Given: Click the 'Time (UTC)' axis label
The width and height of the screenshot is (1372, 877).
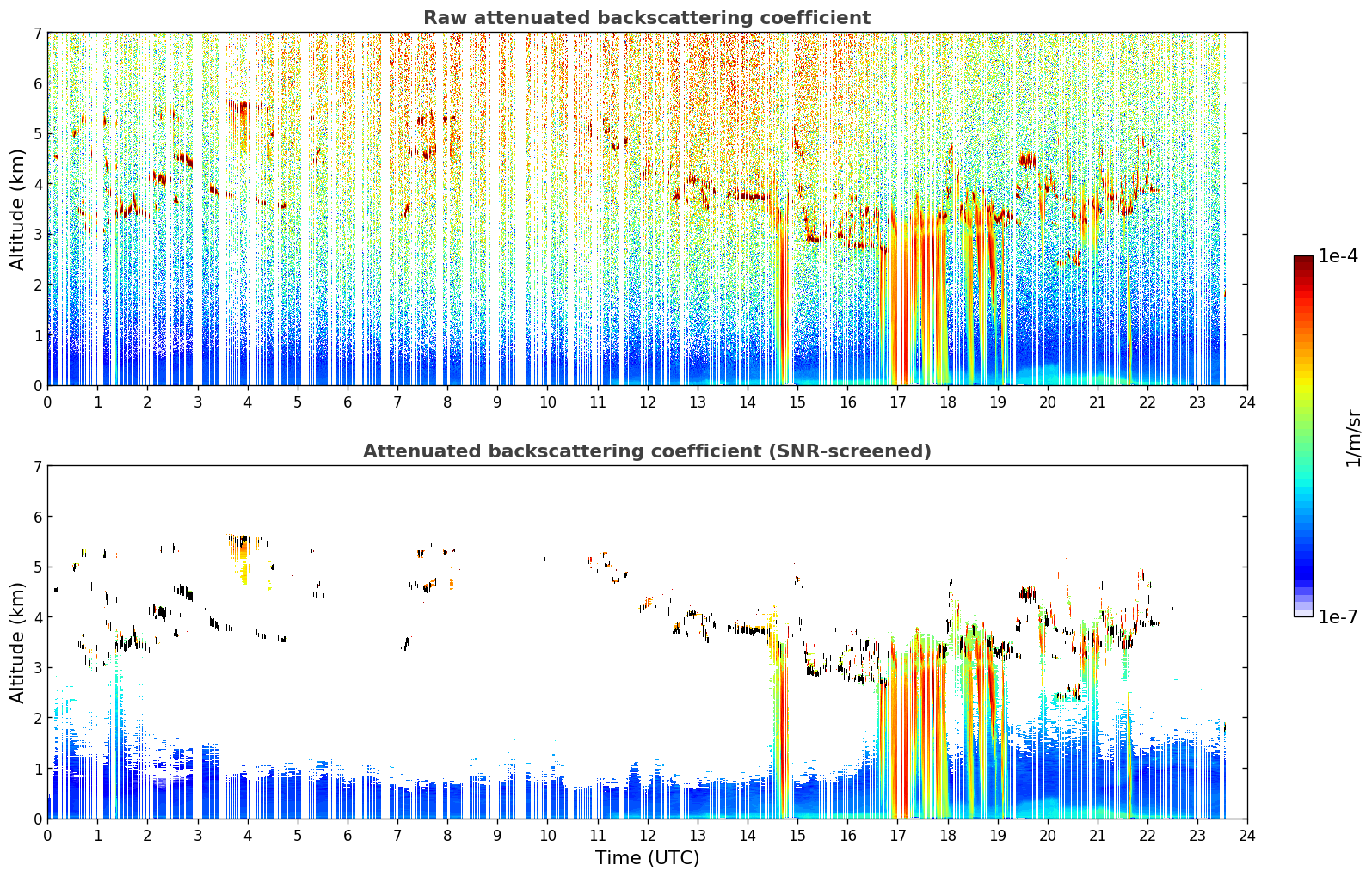Looking at the screenshot, I should pyautogui.click(x=647, y=858).
